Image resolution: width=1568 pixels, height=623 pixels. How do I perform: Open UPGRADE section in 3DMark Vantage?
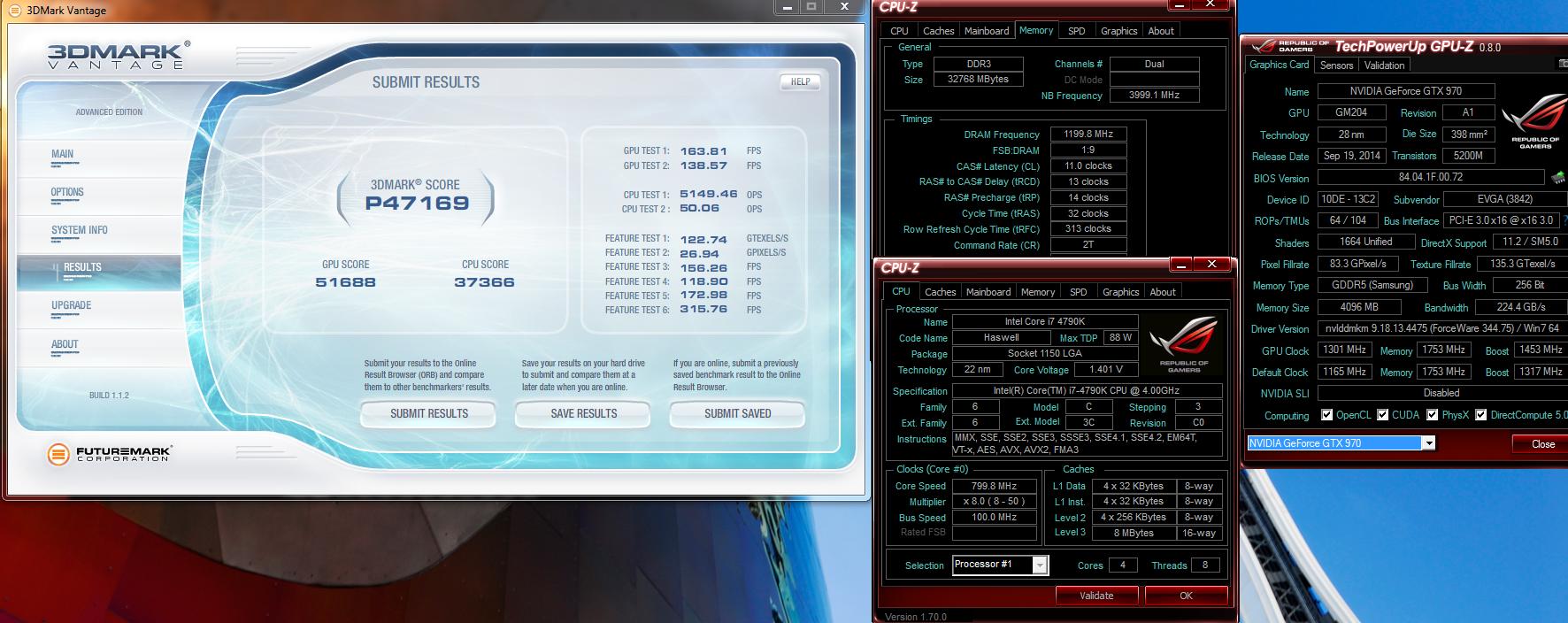point(99,310)
